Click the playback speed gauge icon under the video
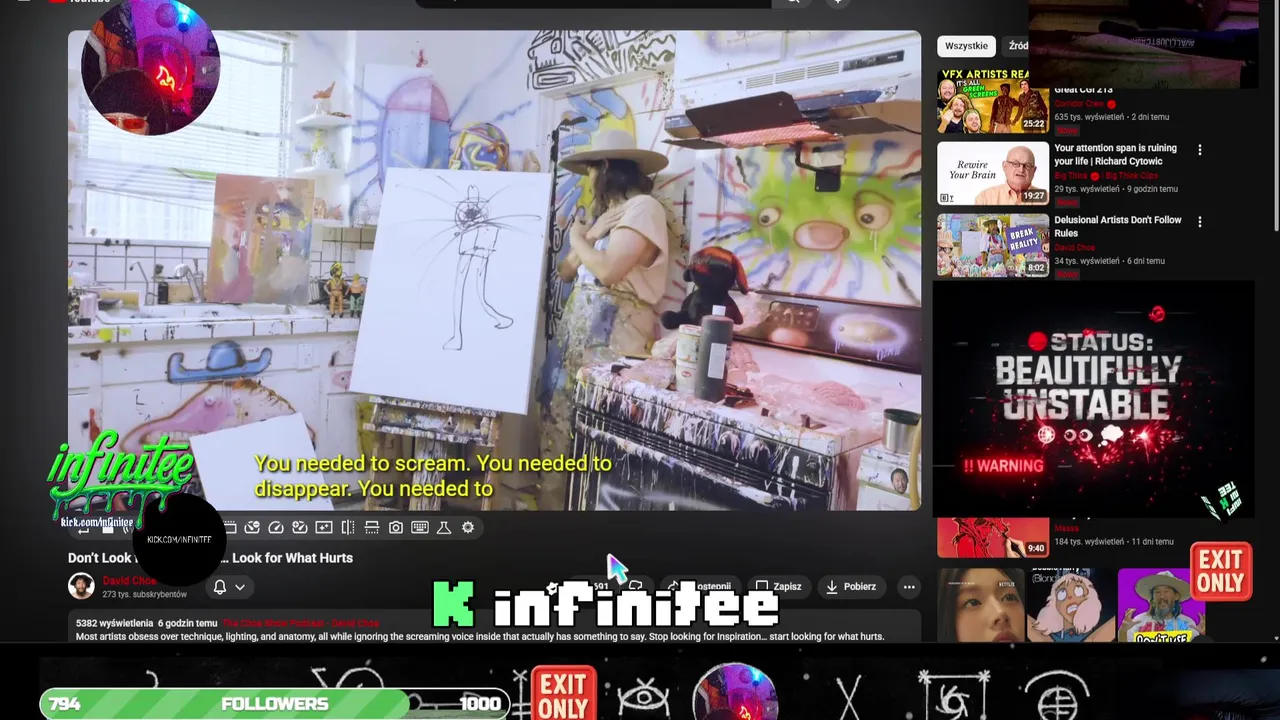 (276, 527)
